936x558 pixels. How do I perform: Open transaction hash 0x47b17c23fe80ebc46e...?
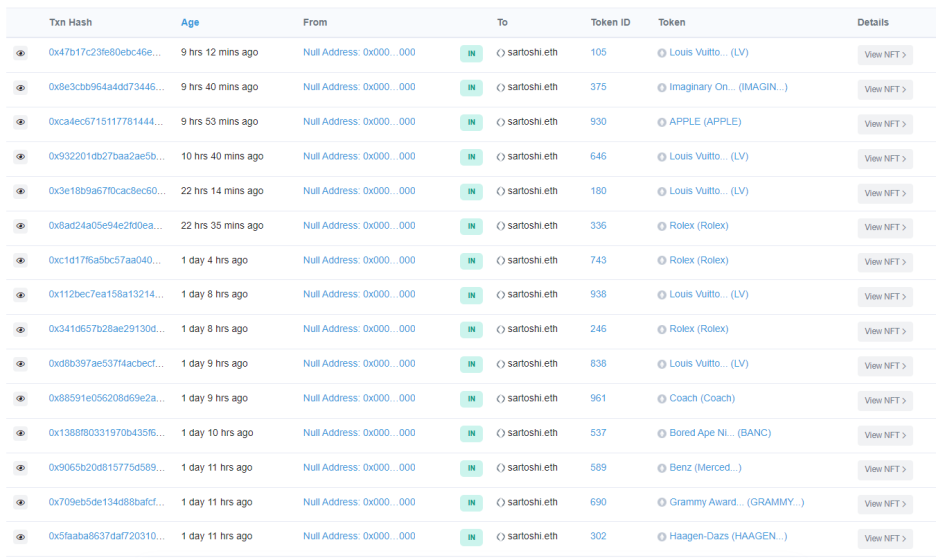(104, 52)
